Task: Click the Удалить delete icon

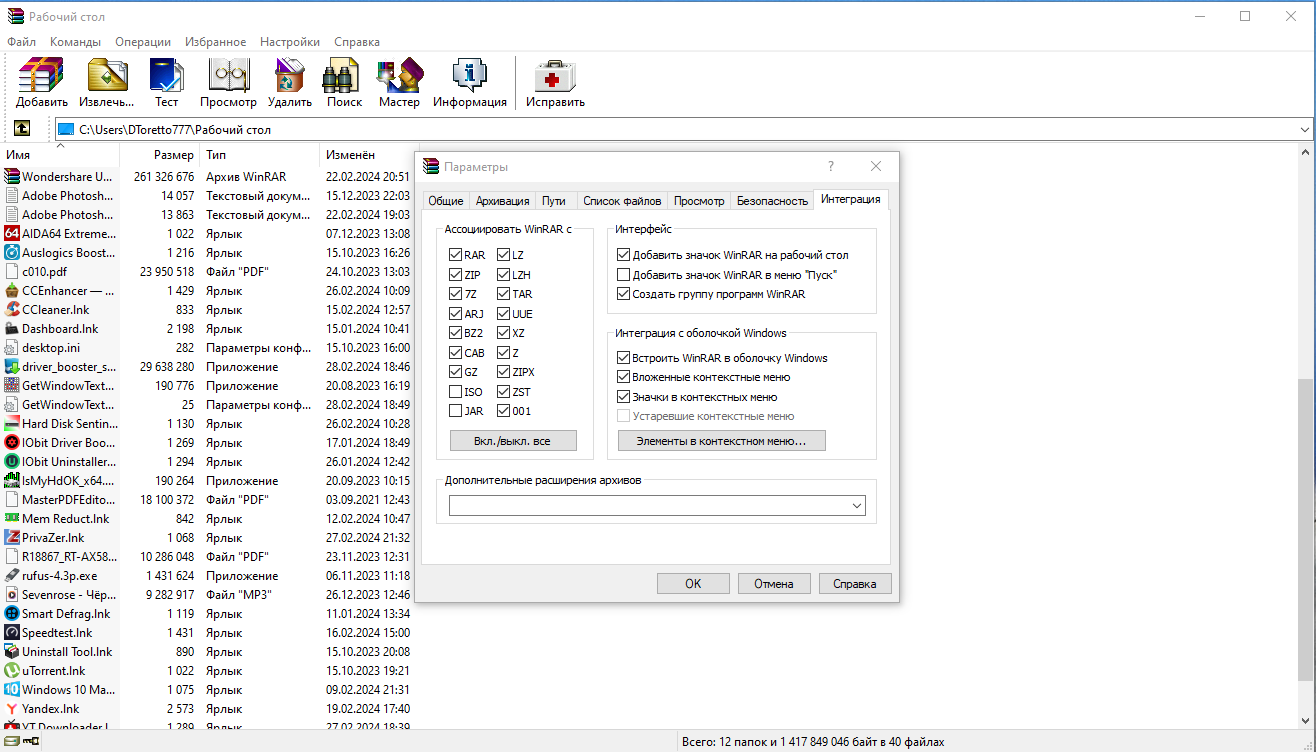Action: pos(290,75)
